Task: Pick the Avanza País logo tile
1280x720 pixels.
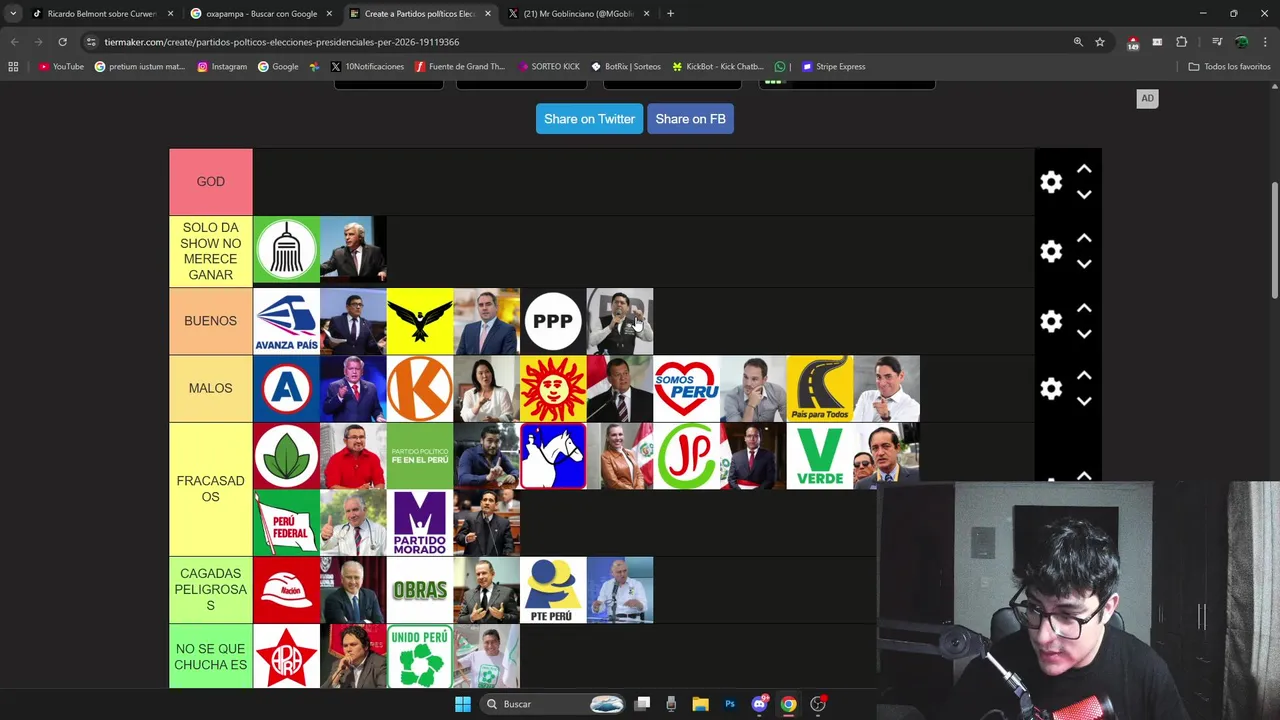Action: (286, 321)
